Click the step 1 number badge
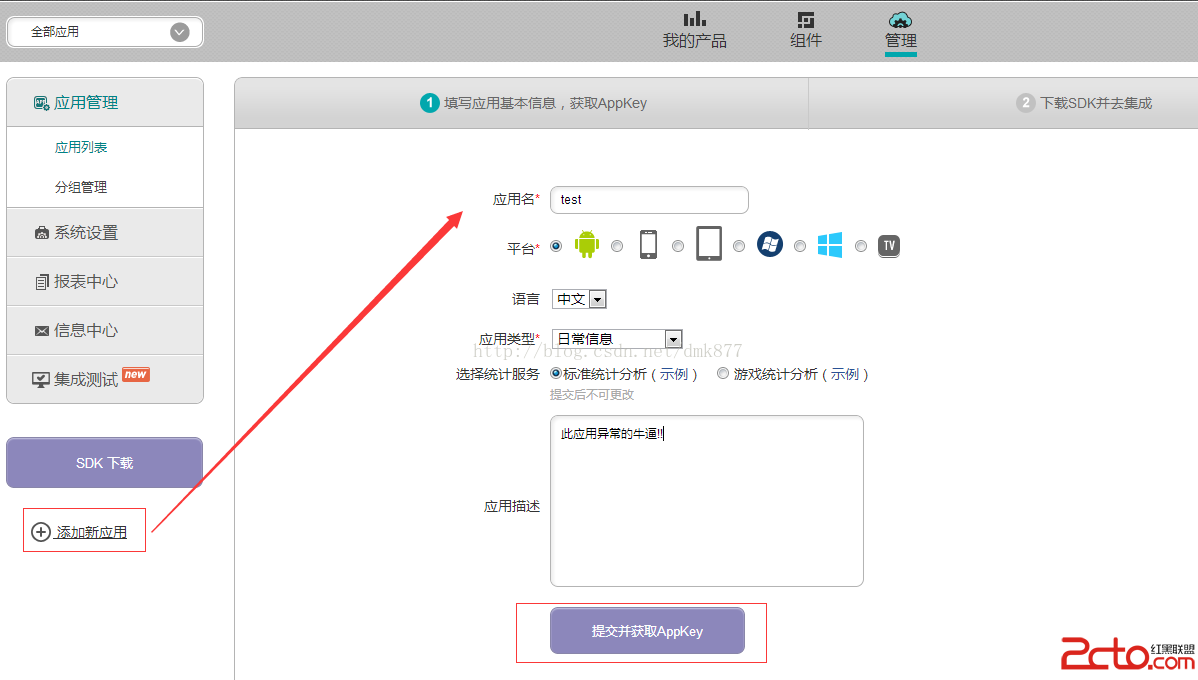1198x680 pixels. pyautogui.click(x=429, y=102)
